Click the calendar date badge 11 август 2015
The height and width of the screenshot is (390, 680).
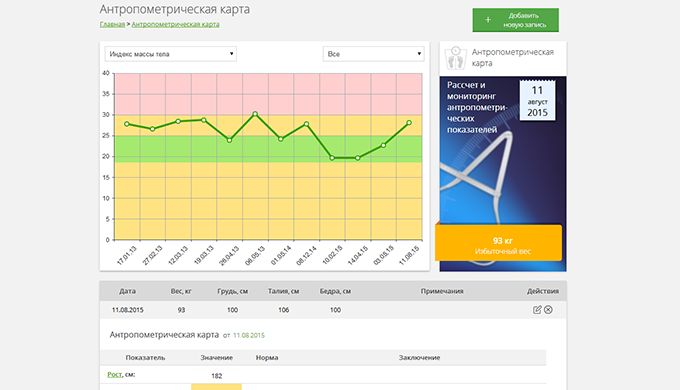(x=537, y=101)
